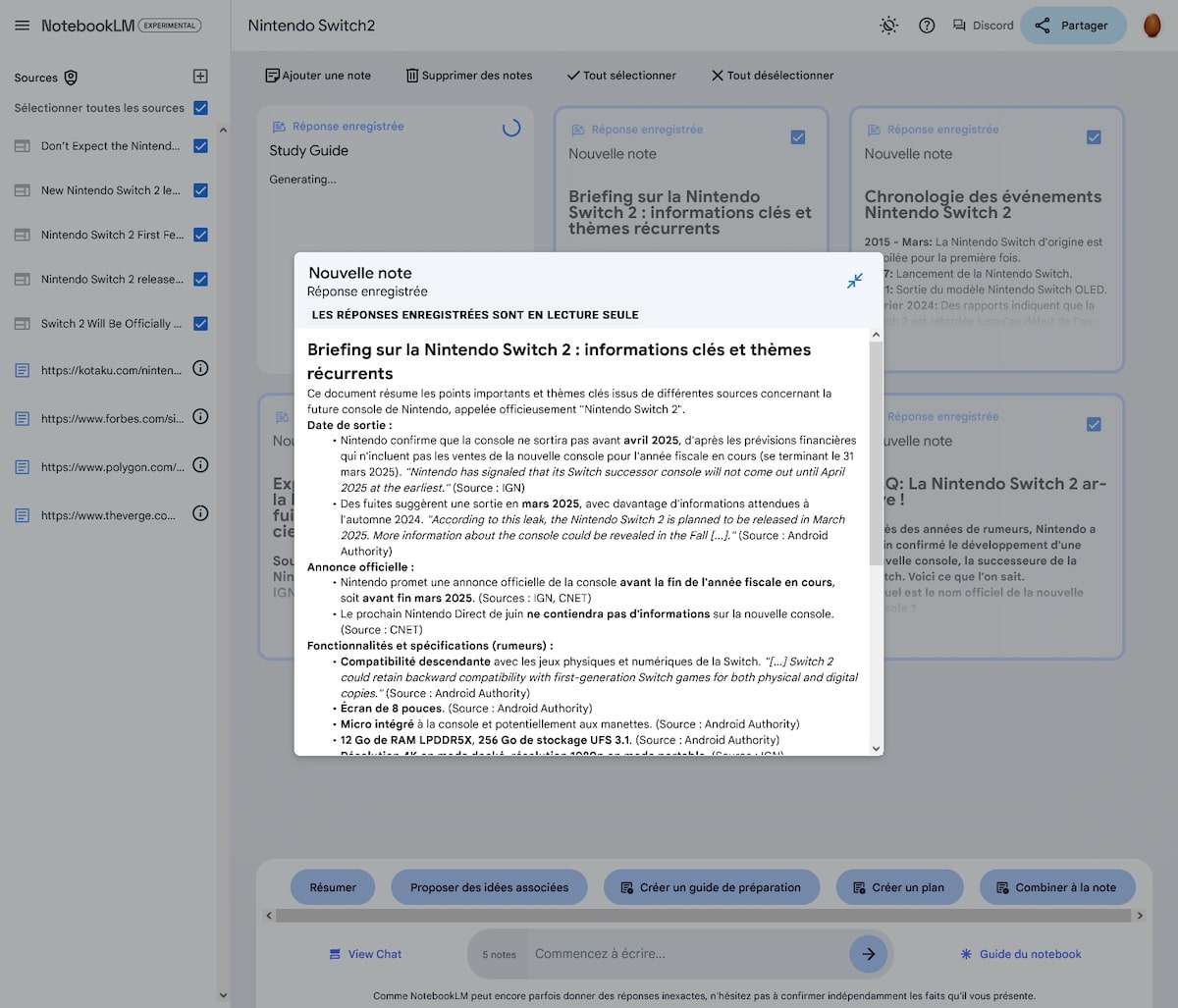Click sources panel scroll up arrow

point(223,131)
